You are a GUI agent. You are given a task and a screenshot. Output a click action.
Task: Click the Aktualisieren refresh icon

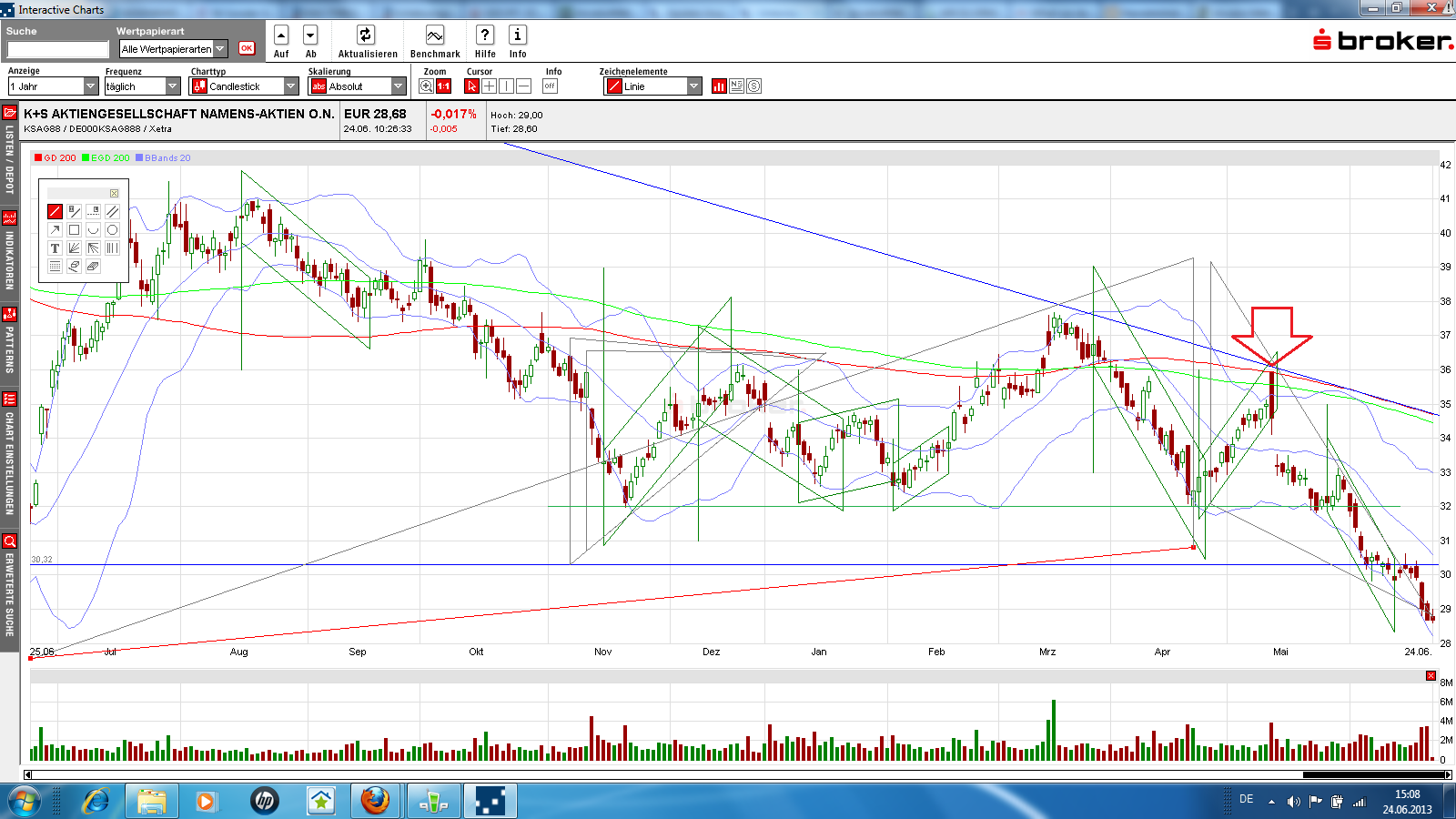365,35
